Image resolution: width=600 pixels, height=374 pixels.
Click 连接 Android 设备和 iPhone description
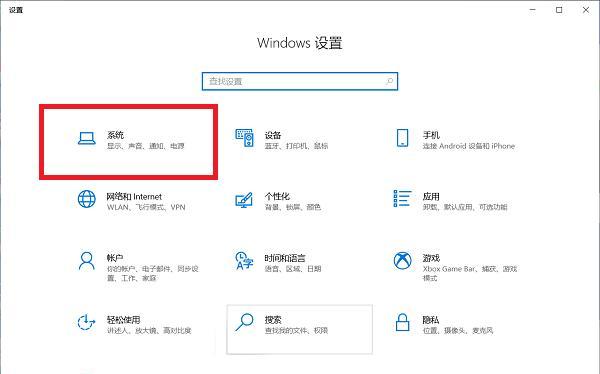pos(469,146)
